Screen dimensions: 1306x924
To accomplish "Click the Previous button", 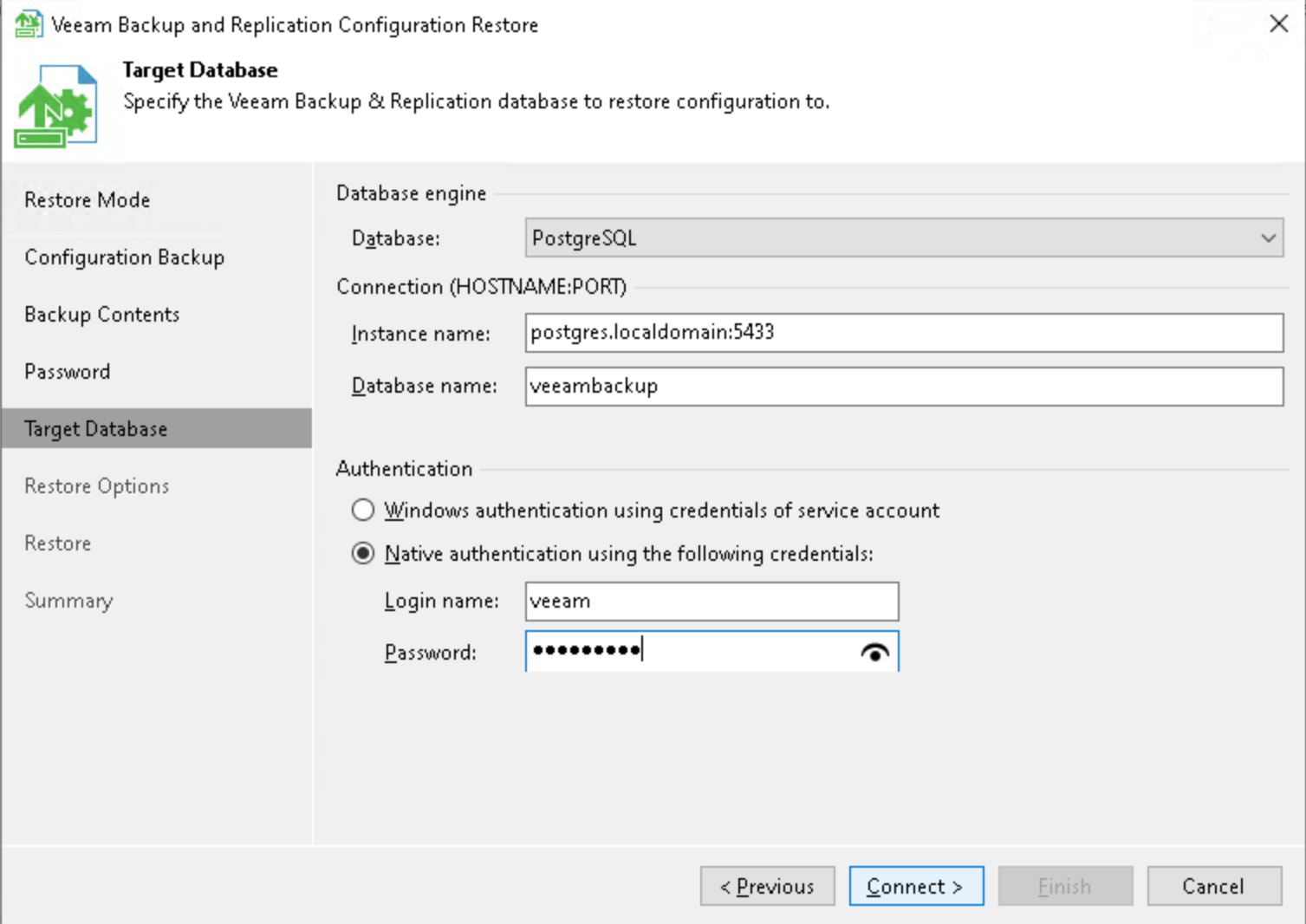I will tap(768, 886).
